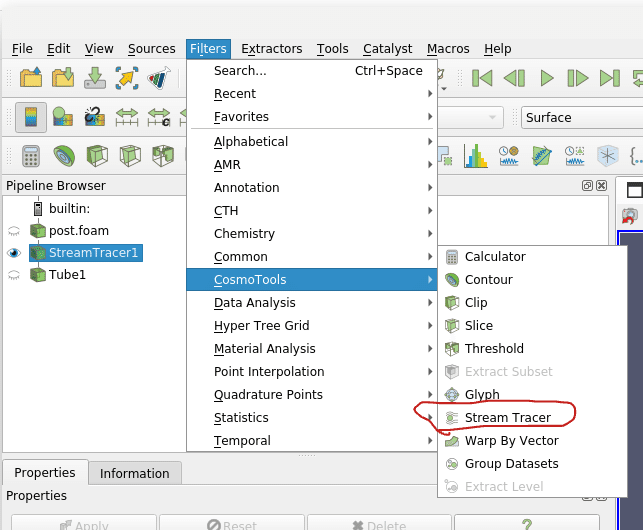The height and width of the screenshot is (530, 643).
Task: Click the Clip toolbar icon
Action: pos(97,156)
